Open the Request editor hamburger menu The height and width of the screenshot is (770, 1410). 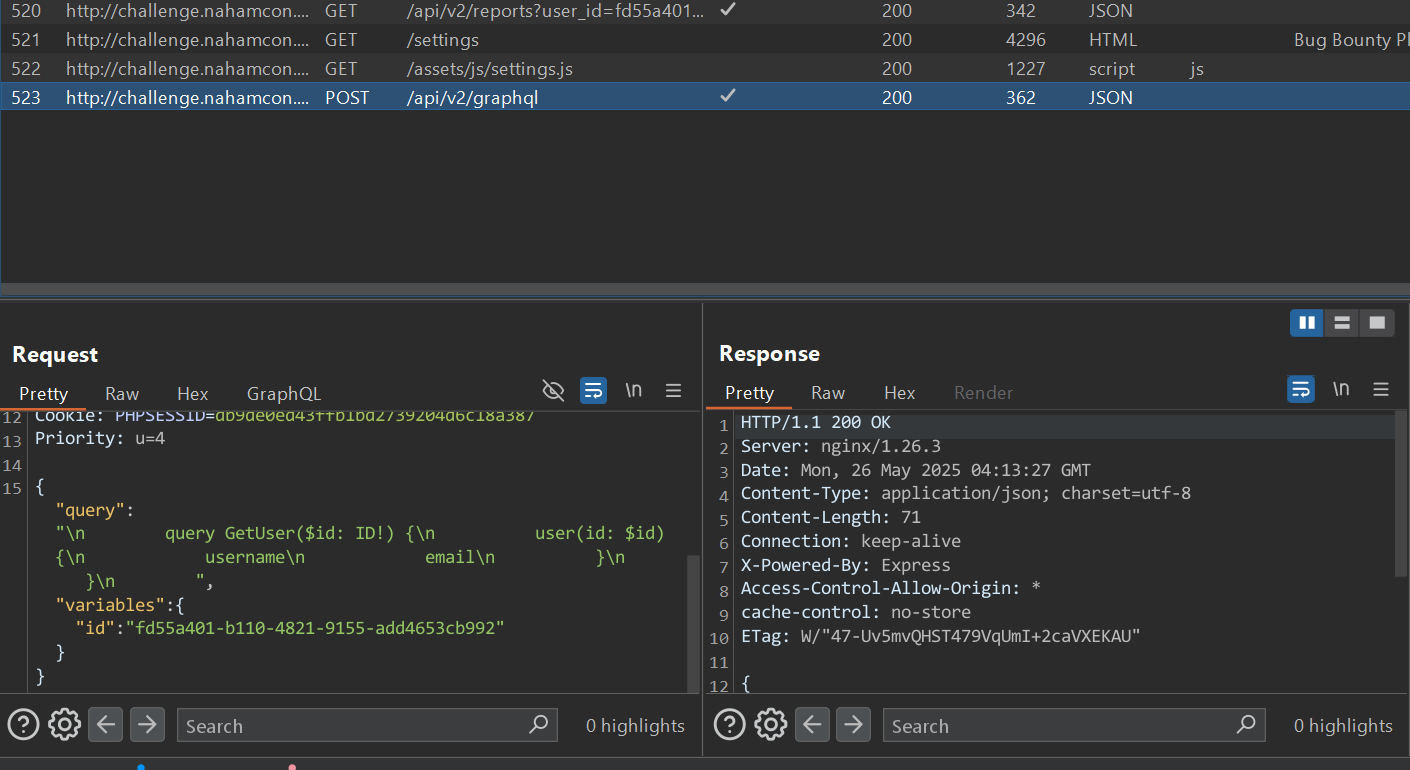click(674, 390)
